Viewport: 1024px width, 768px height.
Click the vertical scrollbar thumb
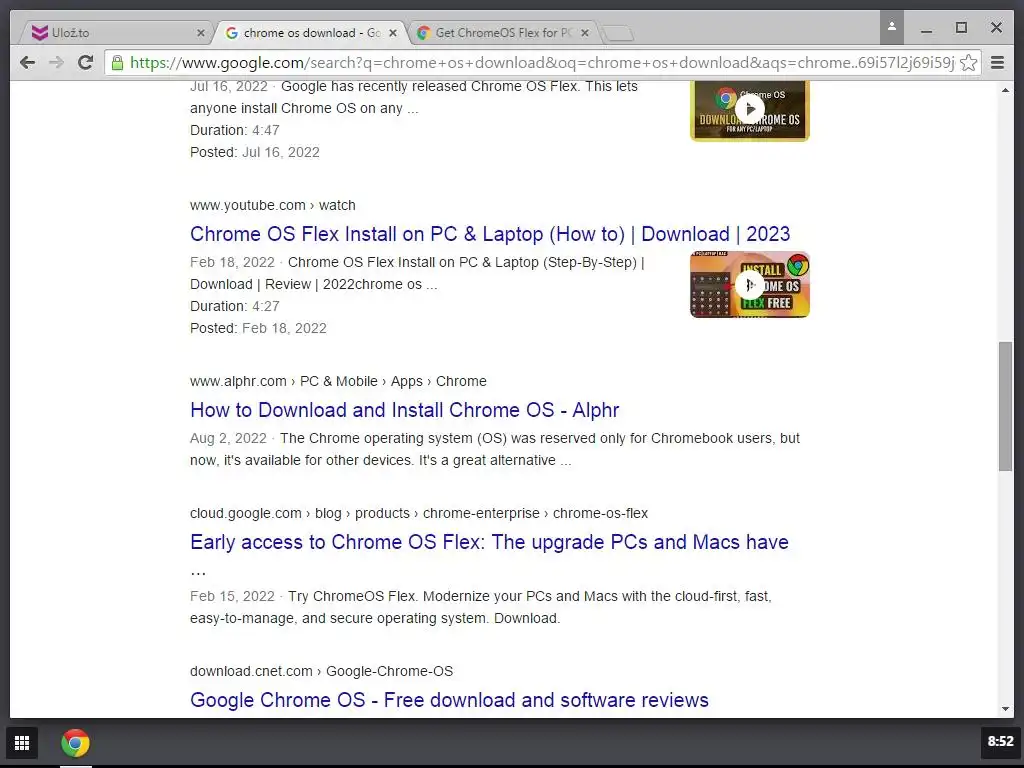(x=1005, y=406)
